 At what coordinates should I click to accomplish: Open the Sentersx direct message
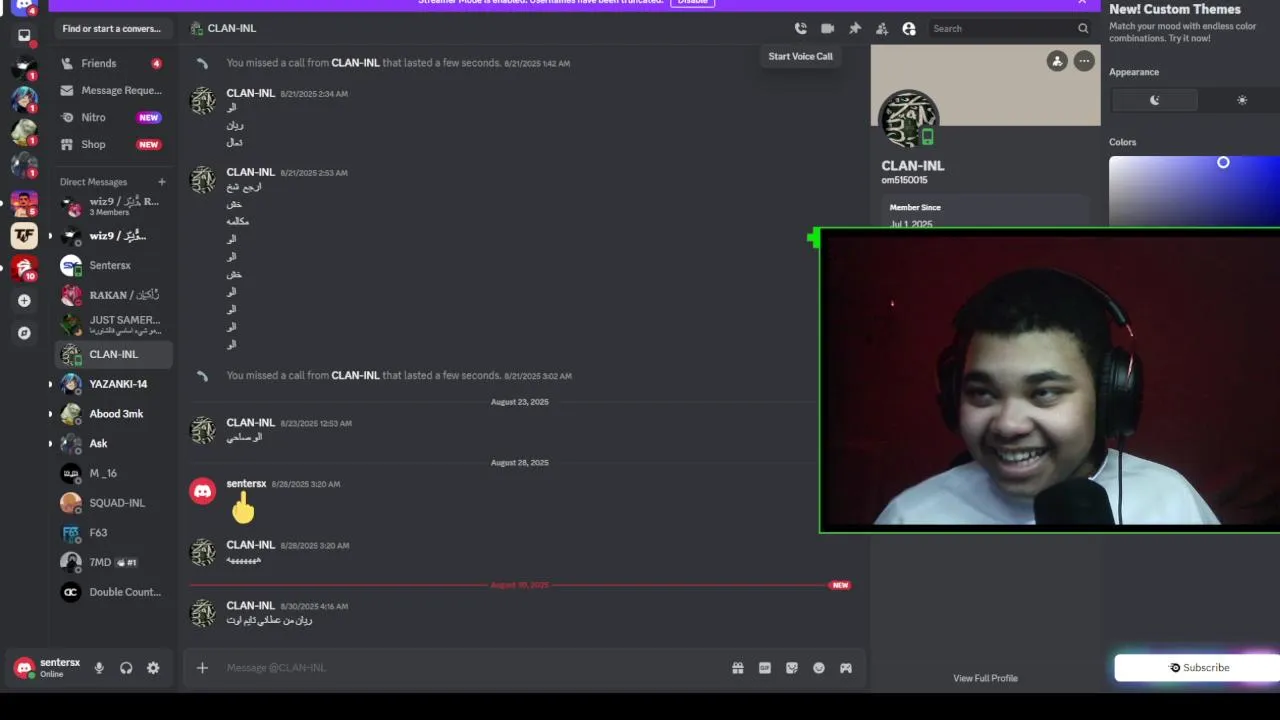(x=113, y=265)
